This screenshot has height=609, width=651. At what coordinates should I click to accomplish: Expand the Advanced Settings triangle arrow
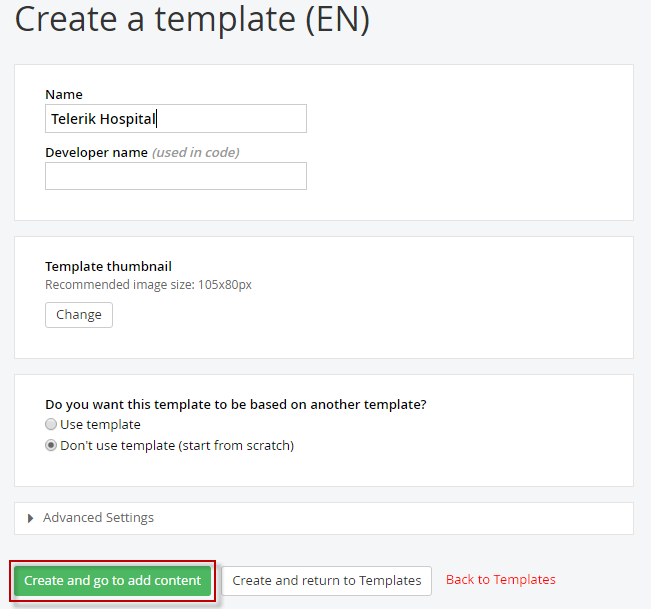click(x=31, y=518)
